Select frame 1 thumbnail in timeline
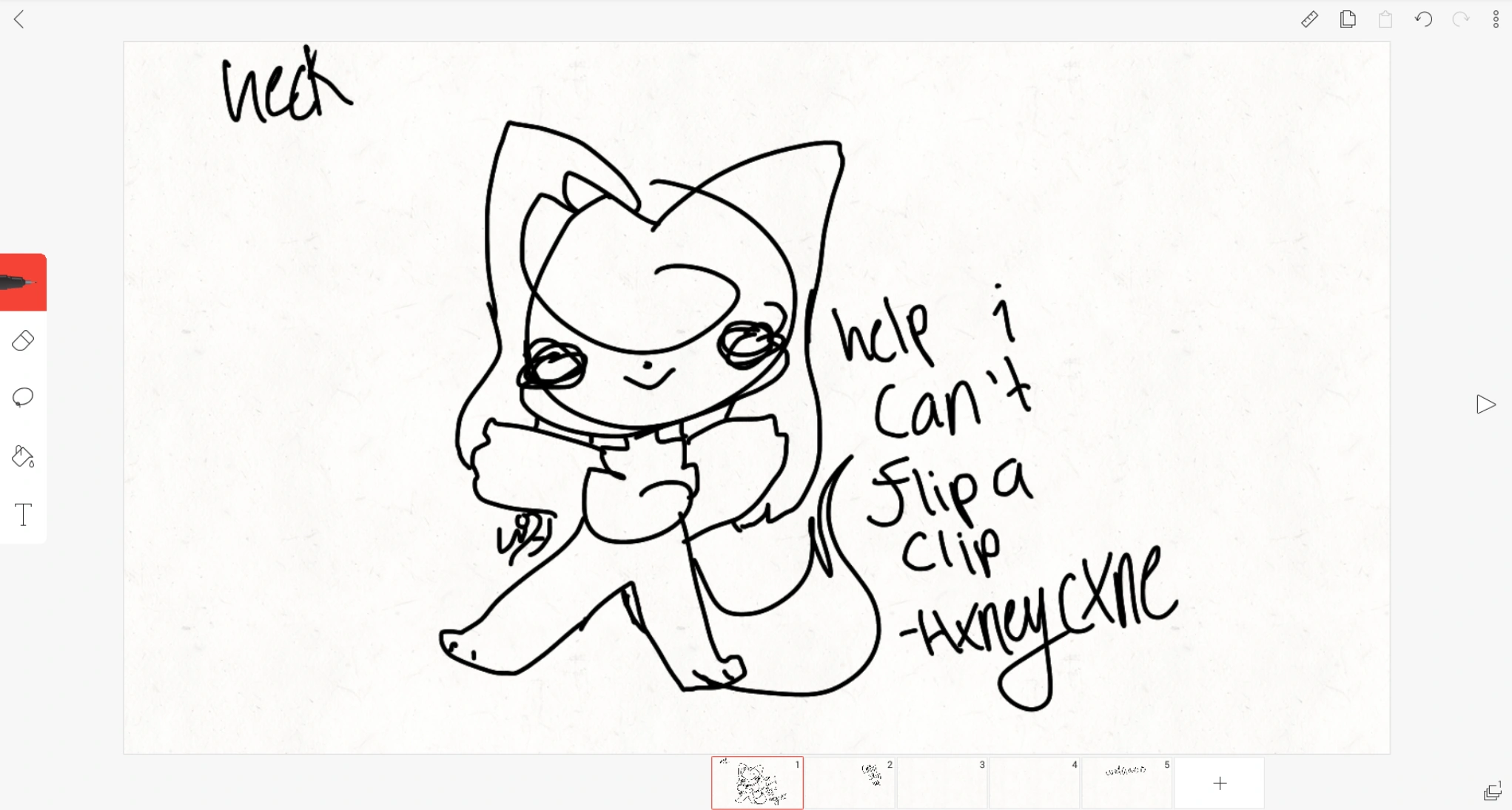The height and width of the screenshot is (810, 1512). click(x=757, y=783)
